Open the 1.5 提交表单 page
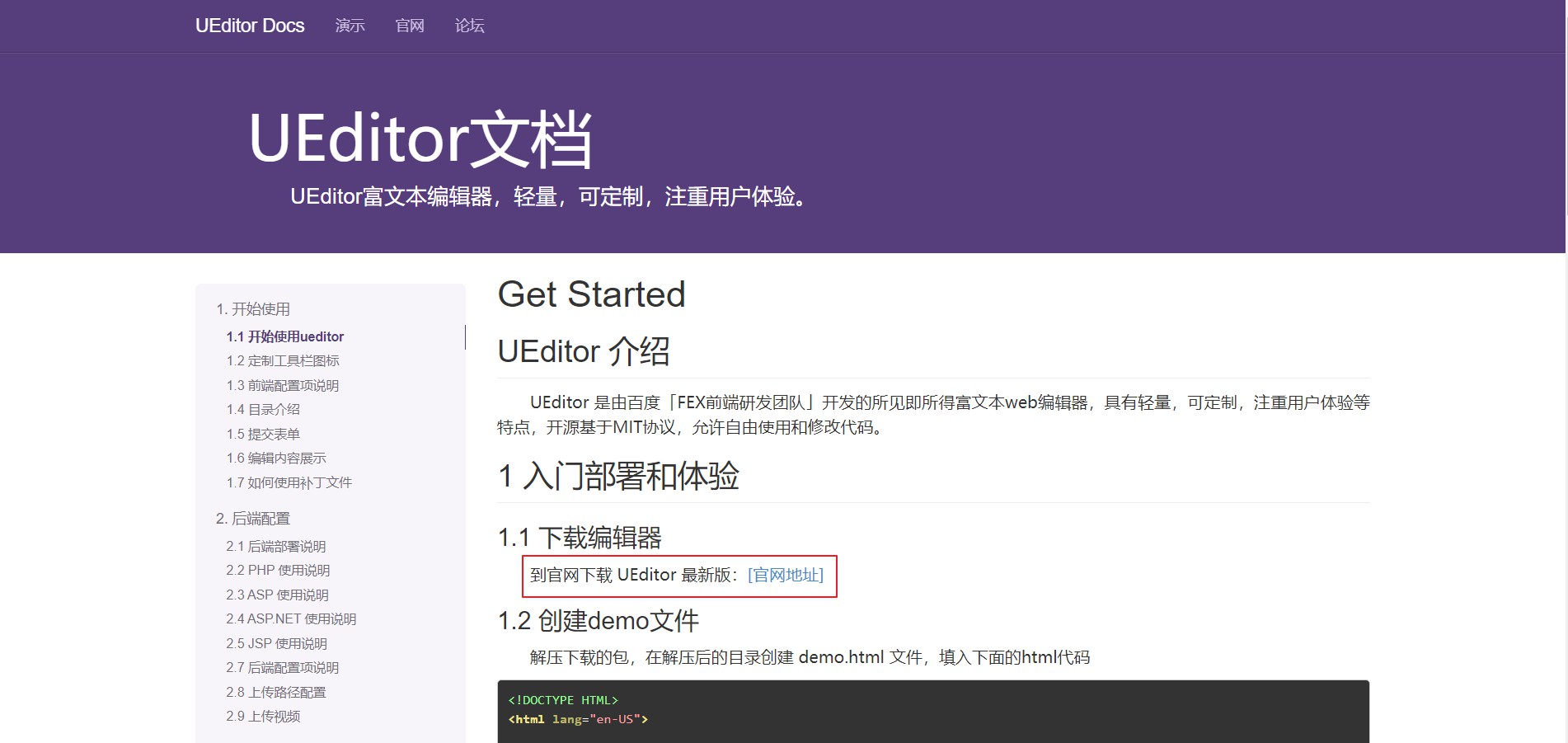Screen dimensions: 1568x743 coord(263,434)
